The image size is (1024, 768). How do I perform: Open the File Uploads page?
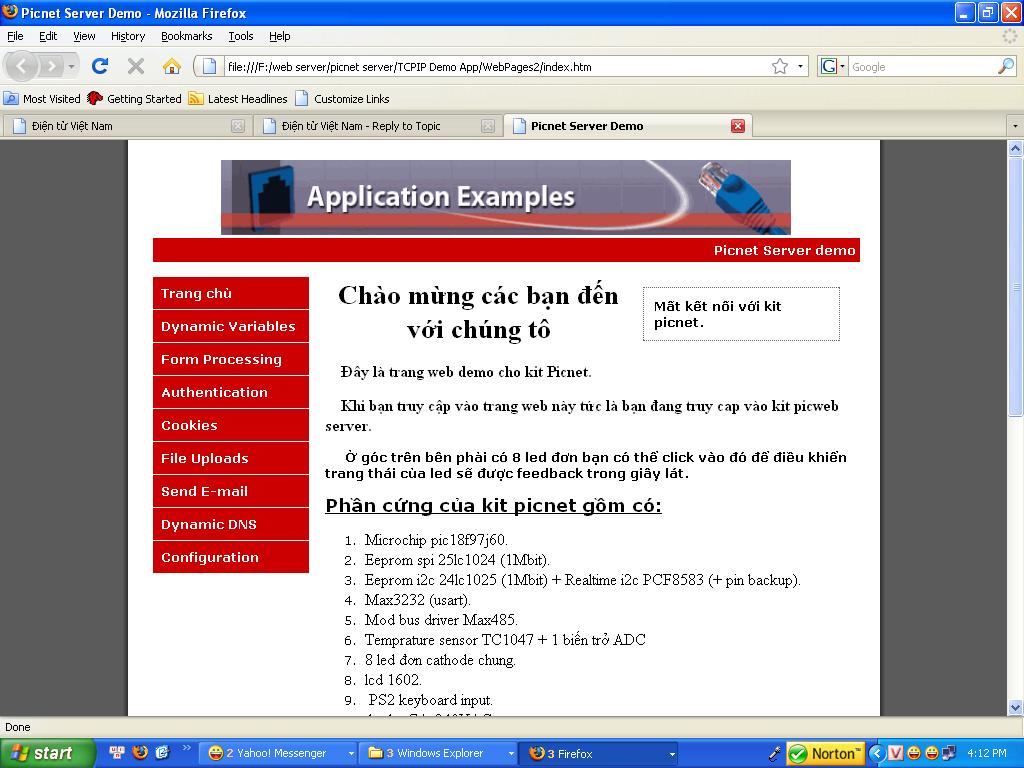(231, 458)
